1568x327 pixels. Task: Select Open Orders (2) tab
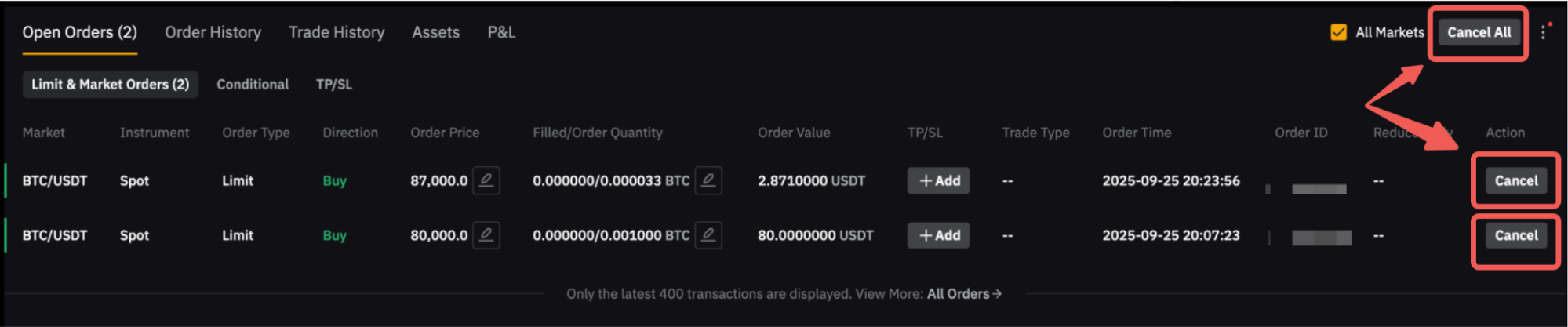tap(80, 32)
